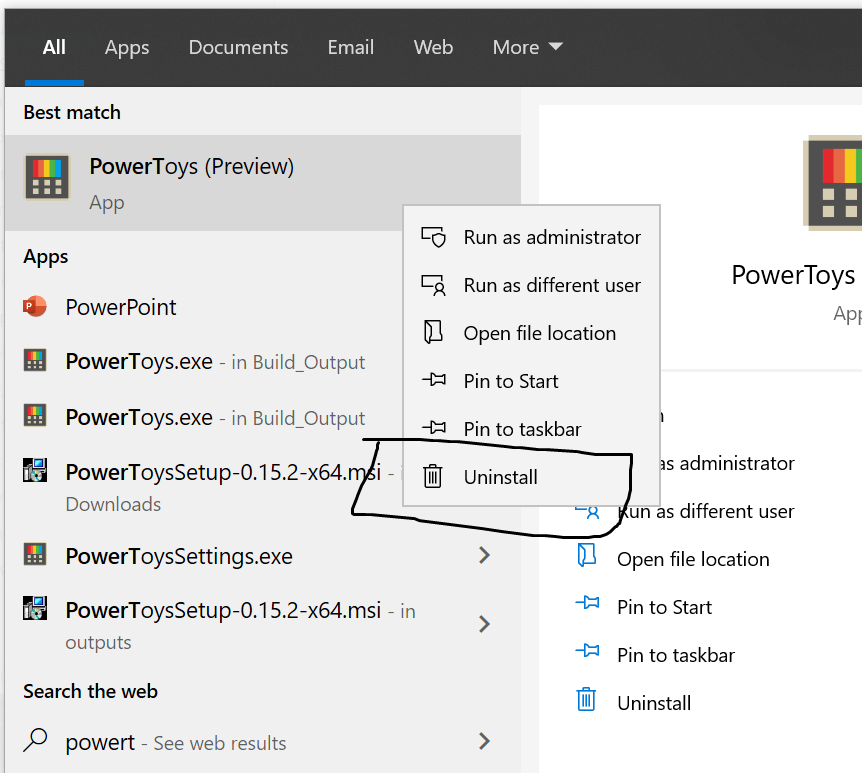Click the Uninstall trash icon in right panel
This screenshot has width=862, height=773.
pos(588,702)
